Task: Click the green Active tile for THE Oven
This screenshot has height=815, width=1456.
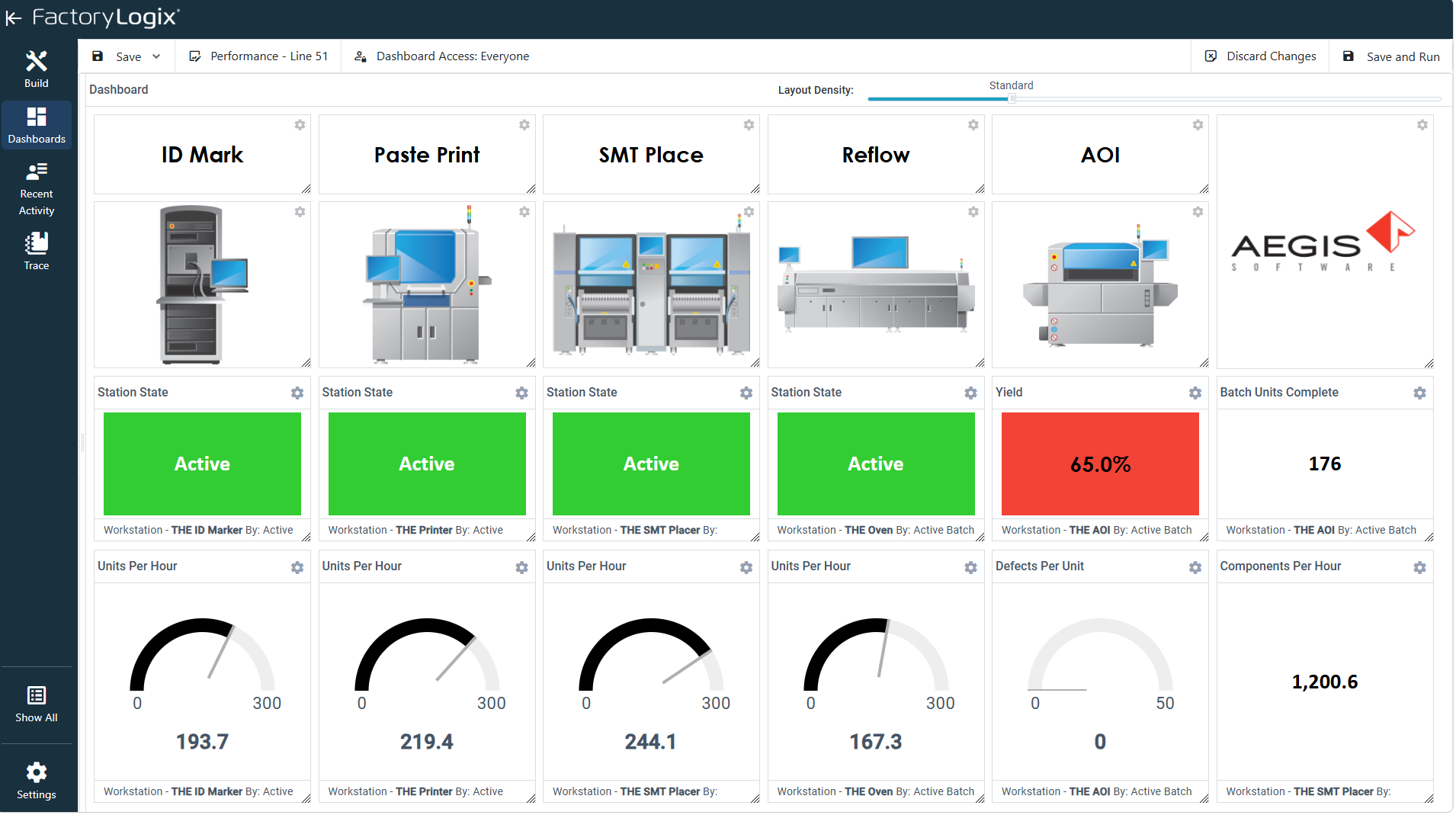Action: point(876,464)
